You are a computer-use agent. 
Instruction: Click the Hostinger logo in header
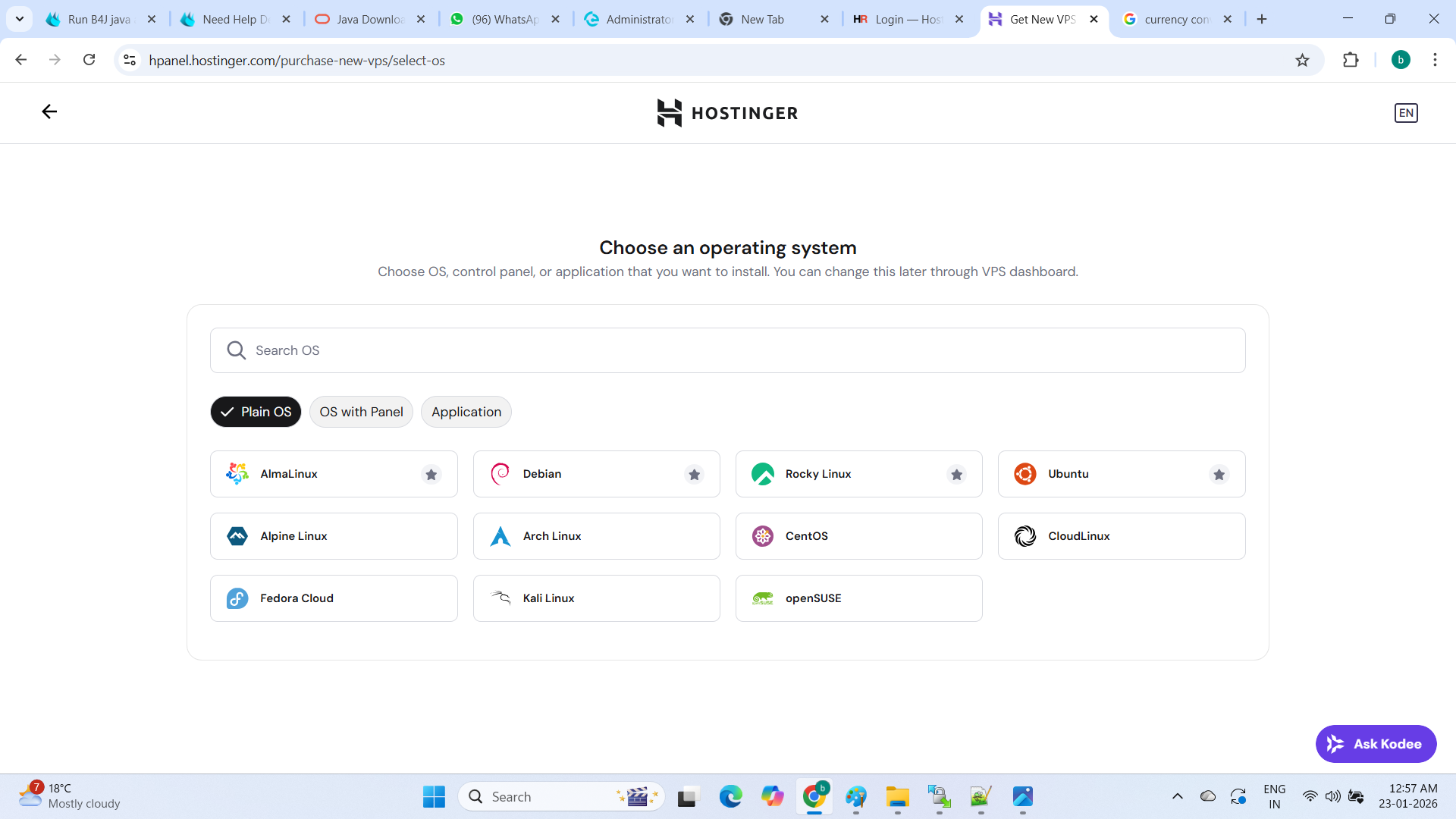tap(727, 113)
